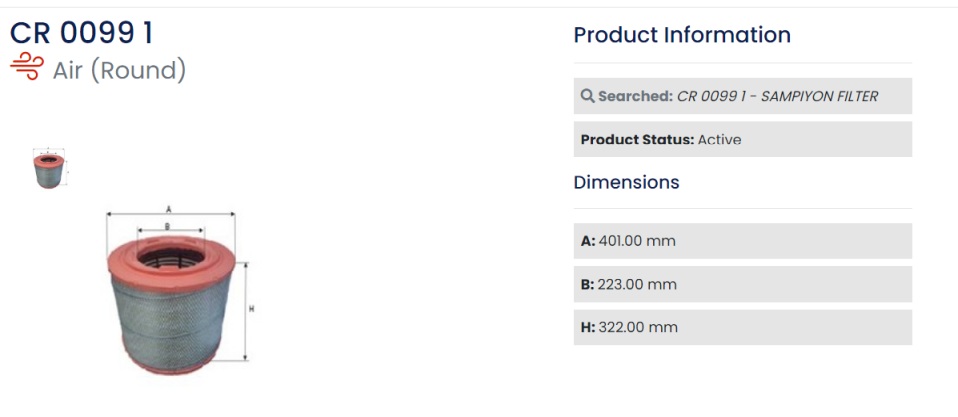Click the Product Status label
The height and width of the screenshot is (417, 958).
pyautogui.click(x=637, y=140)
